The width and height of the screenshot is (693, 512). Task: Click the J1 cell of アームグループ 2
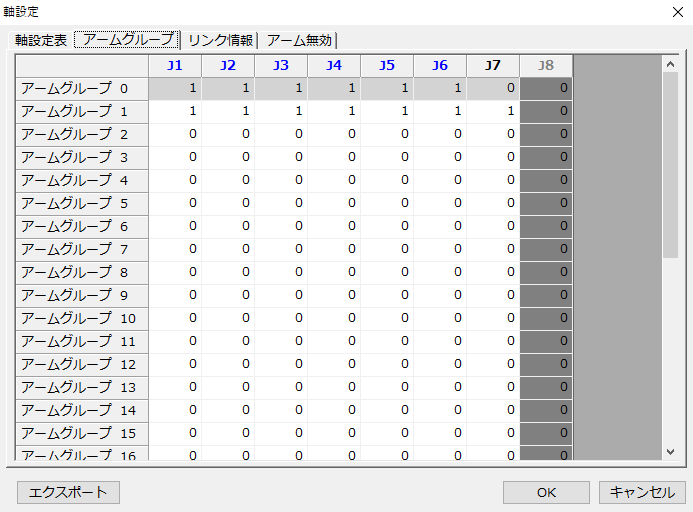click(x=175, y=134)
